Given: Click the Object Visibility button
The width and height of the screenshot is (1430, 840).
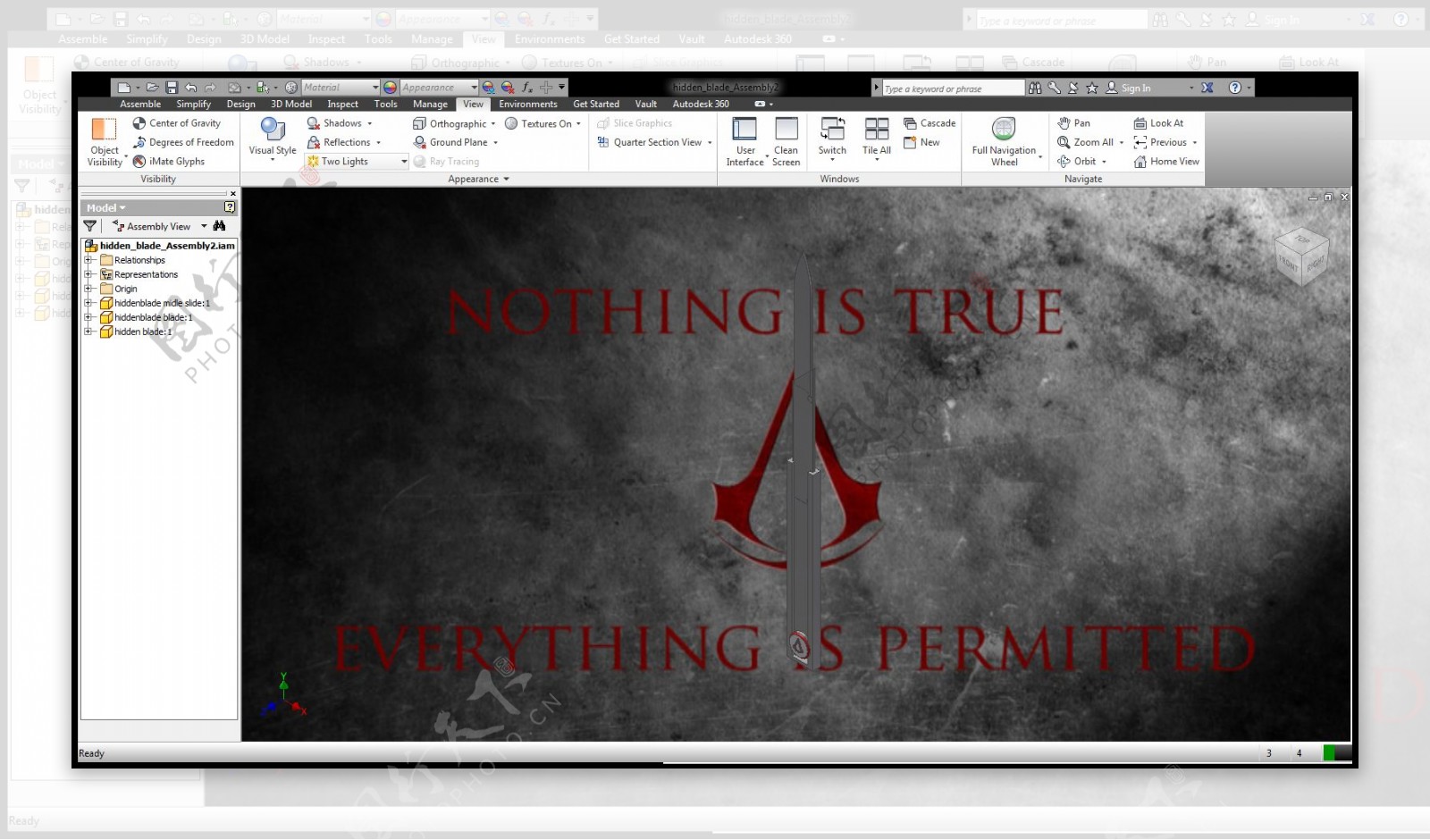Looking at the screenshot, I should point(105,141).
